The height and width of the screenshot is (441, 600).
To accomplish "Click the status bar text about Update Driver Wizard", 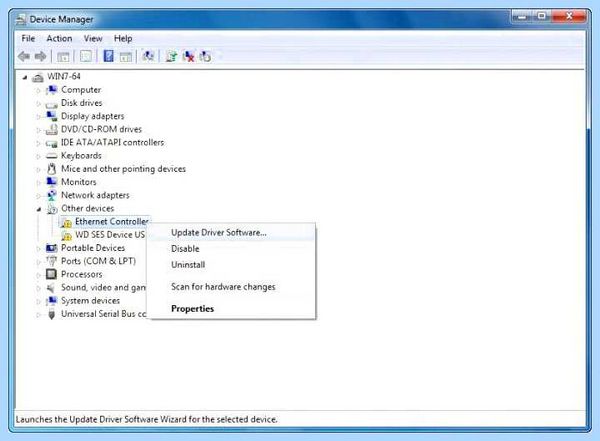I will (147, 419).
